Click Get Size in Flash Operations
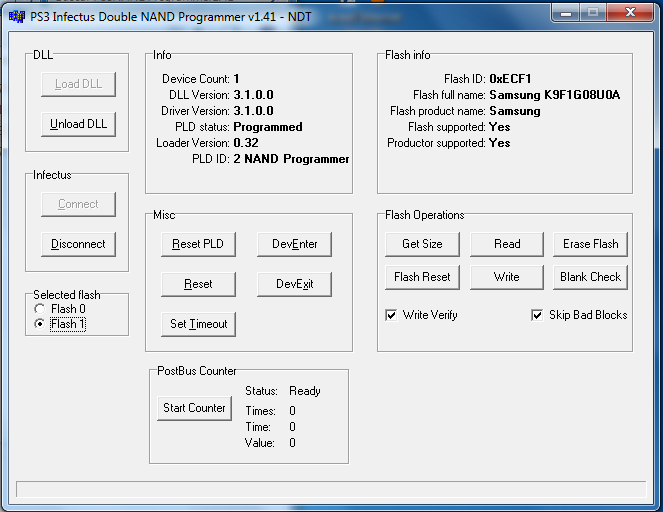This screenshot has height=512, width=663. (422, 244)
